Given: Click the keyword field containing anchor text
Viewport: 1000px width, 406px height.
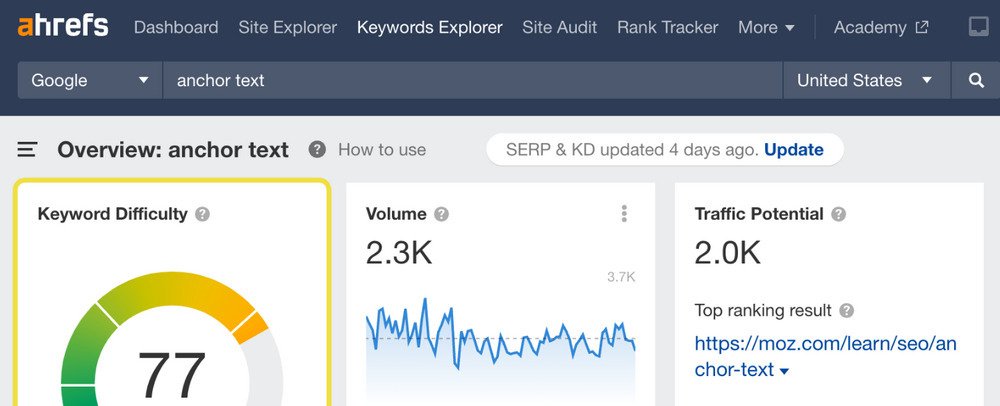Looking at the screenshot, I should (470, 80).
